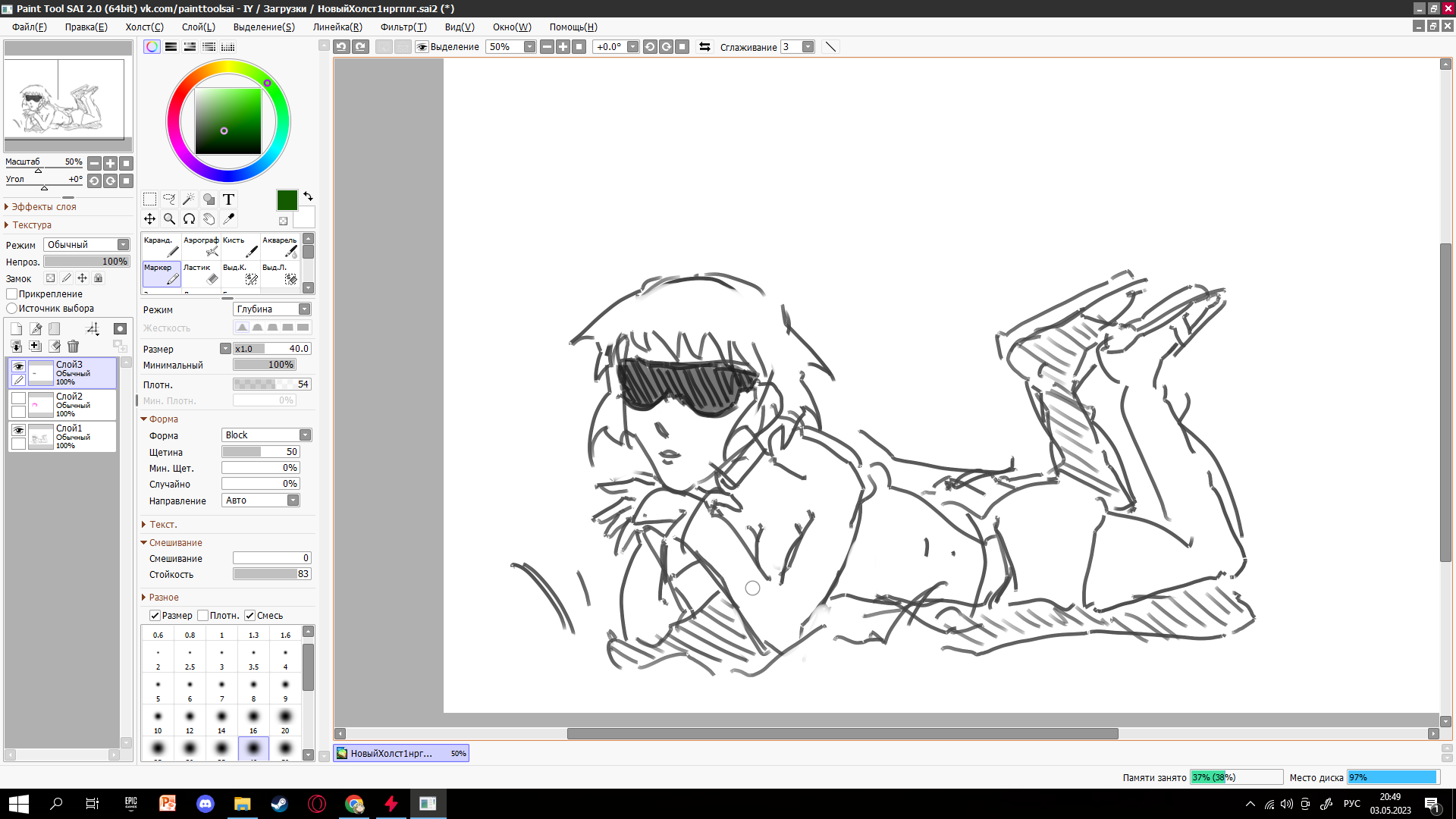Viewport: 1456px width, 819px height.
Task: Select the Аэрограф airbrush tool
Action: coord(201,246)
